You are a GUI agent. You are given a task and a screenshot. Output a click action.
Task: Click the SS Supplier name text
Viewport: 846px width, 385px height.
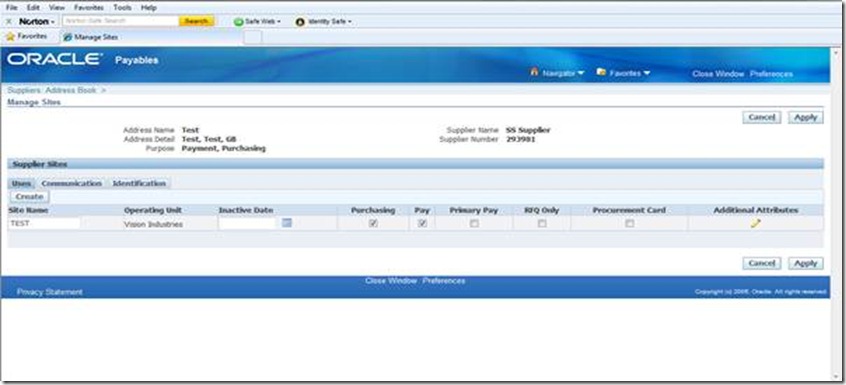[528, 130]
